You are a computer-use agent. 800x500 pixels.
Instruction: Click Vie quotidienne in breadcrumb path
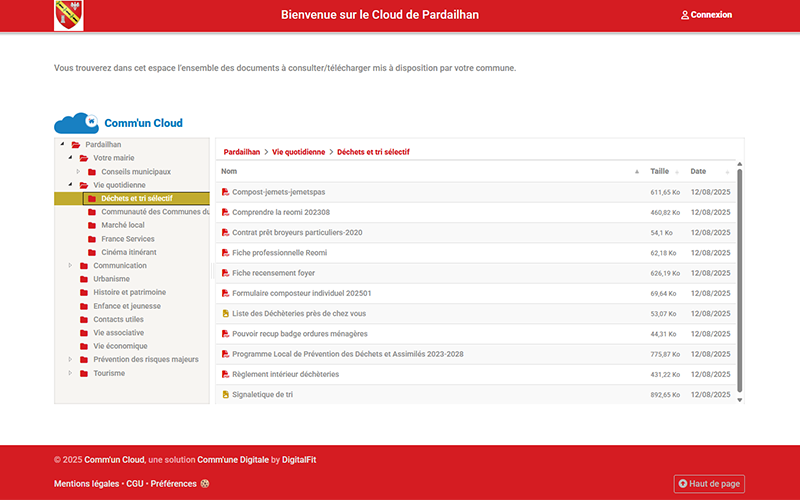[x=298, y=152]
